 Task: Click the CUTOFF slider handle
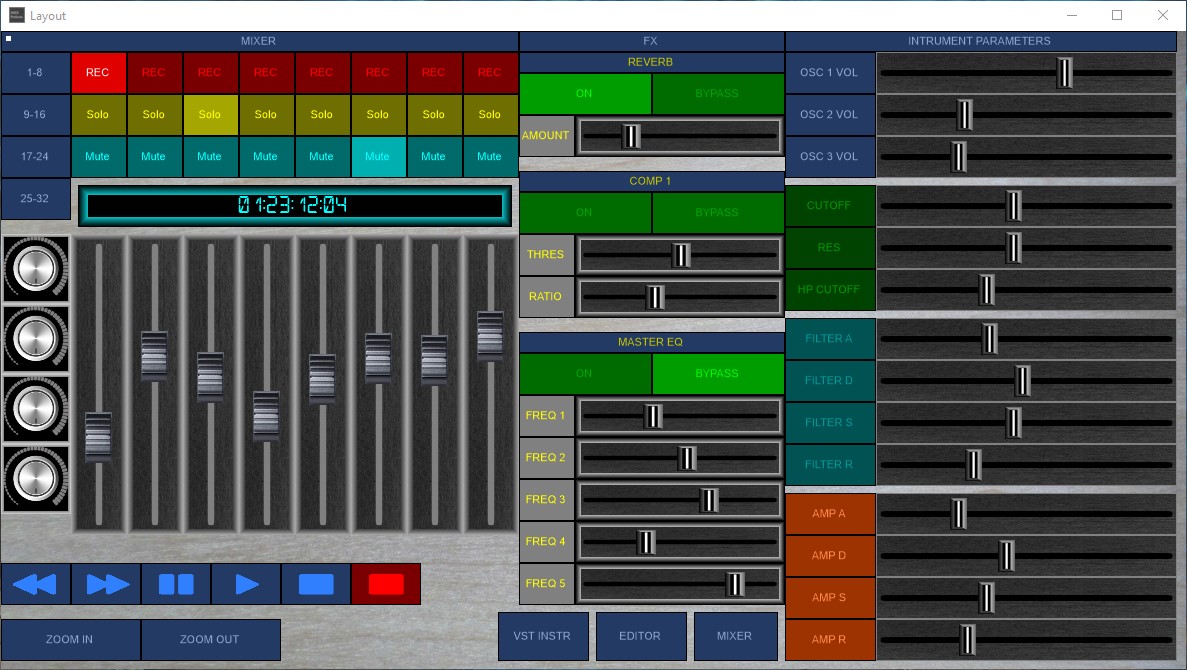1014,205
